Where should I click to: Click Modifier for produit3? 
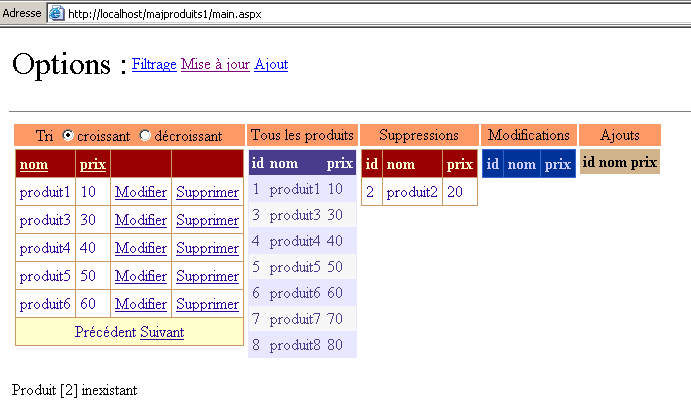[x=141, y=220]
